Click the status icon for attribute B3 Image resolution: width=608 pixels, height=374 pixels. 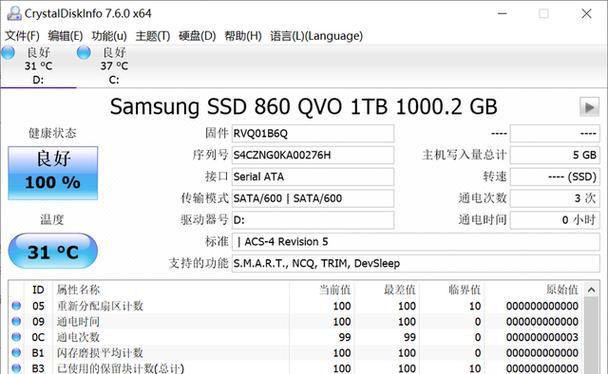point(16,368)
